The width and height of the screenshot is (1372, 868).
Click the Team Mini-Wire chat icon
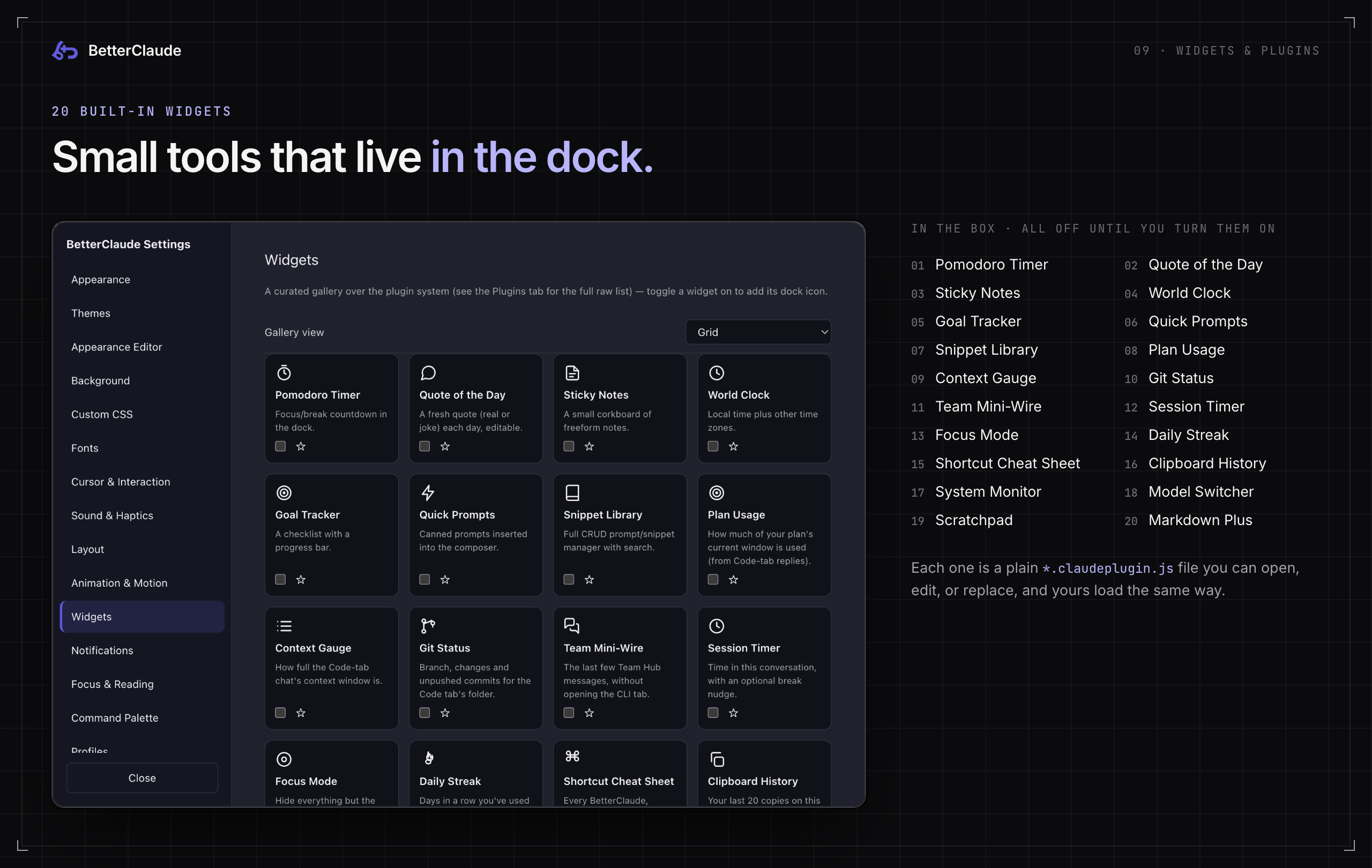572,626
